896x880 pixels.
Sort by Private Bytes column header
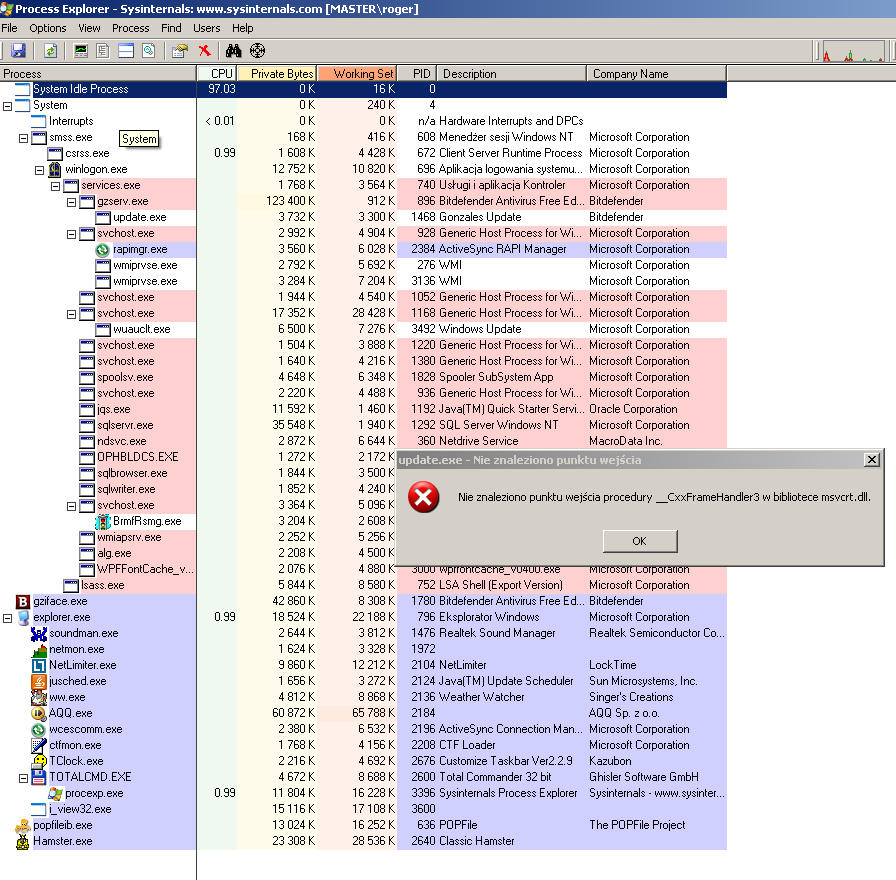[x=276, y=74]
